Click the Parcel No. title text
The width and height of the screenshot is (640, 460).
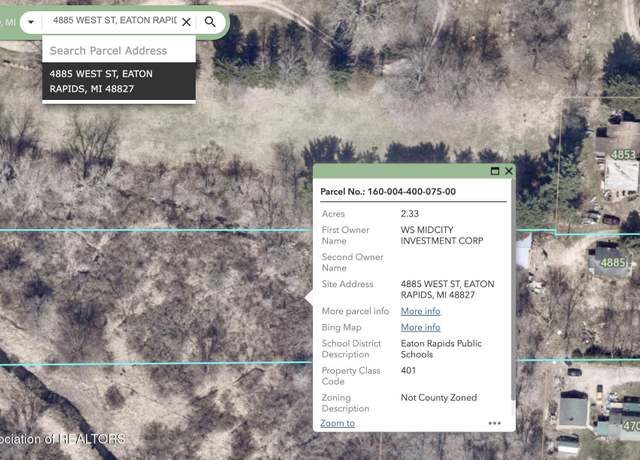[x=388, y=191]
